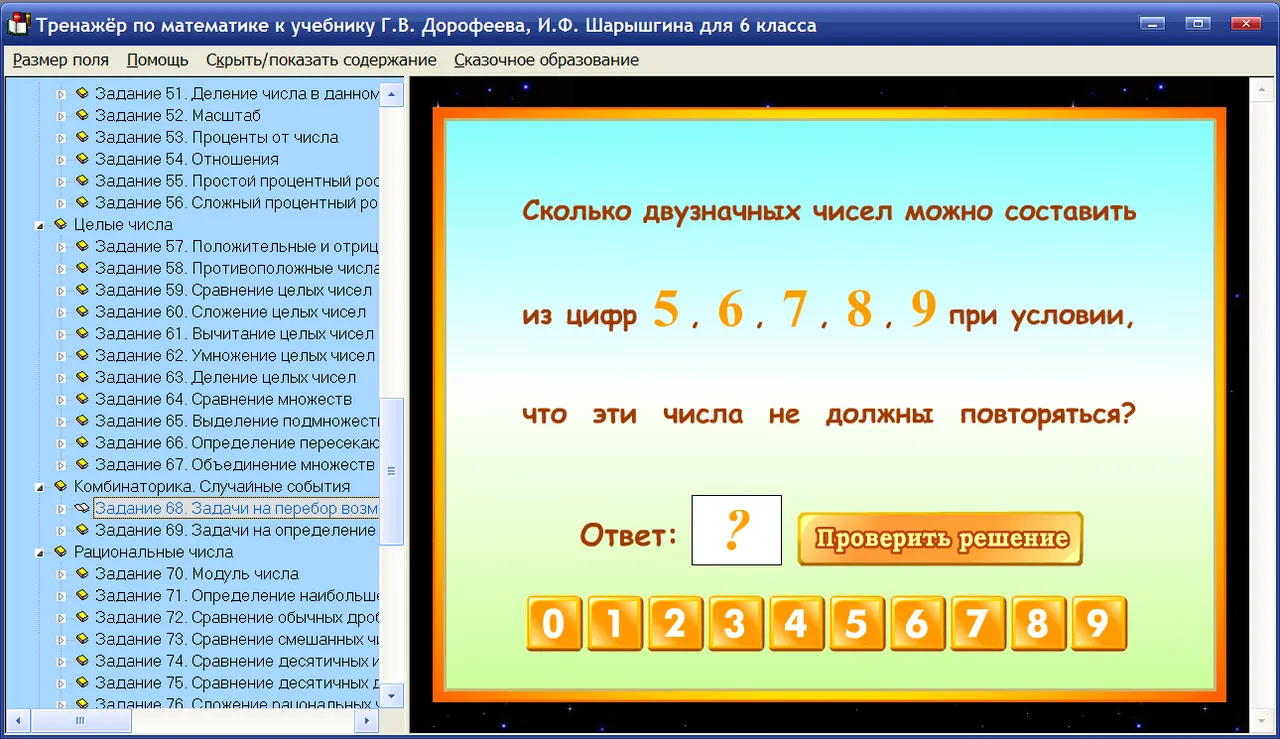The width and height of the screenshot is (1280, 739).
Task: Open the Сказочное образование menu
Action: pyautogui.click(x=546, y=60)
